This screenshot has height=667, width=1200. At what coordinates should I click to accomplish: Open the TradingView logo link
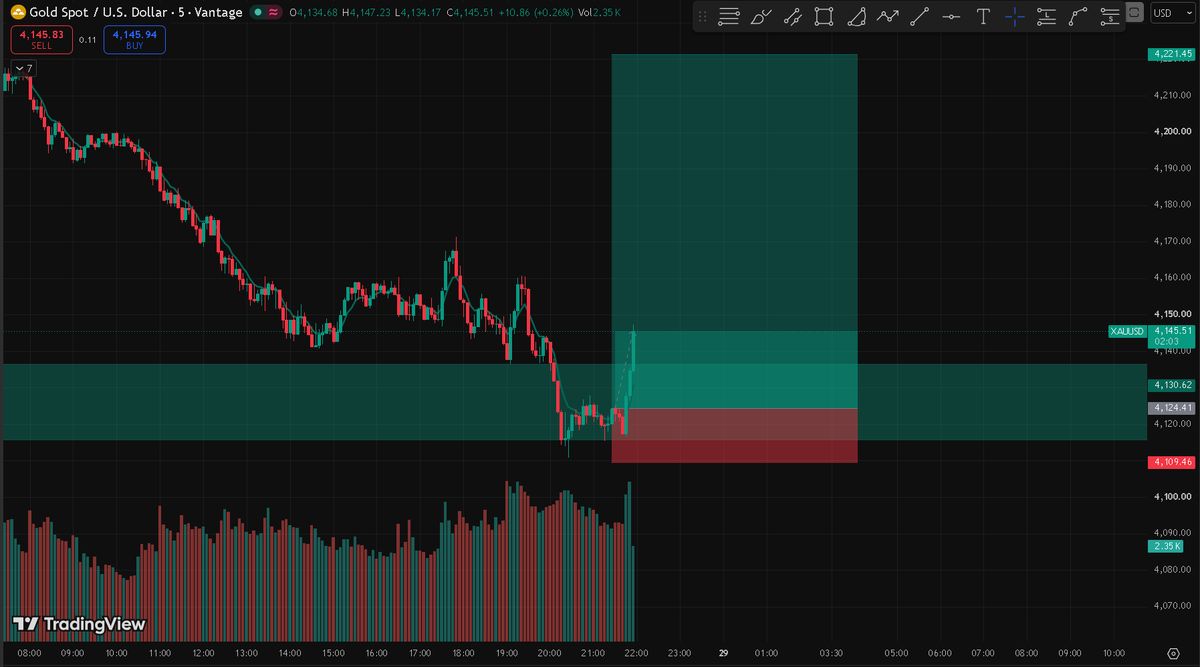(79, 624)
